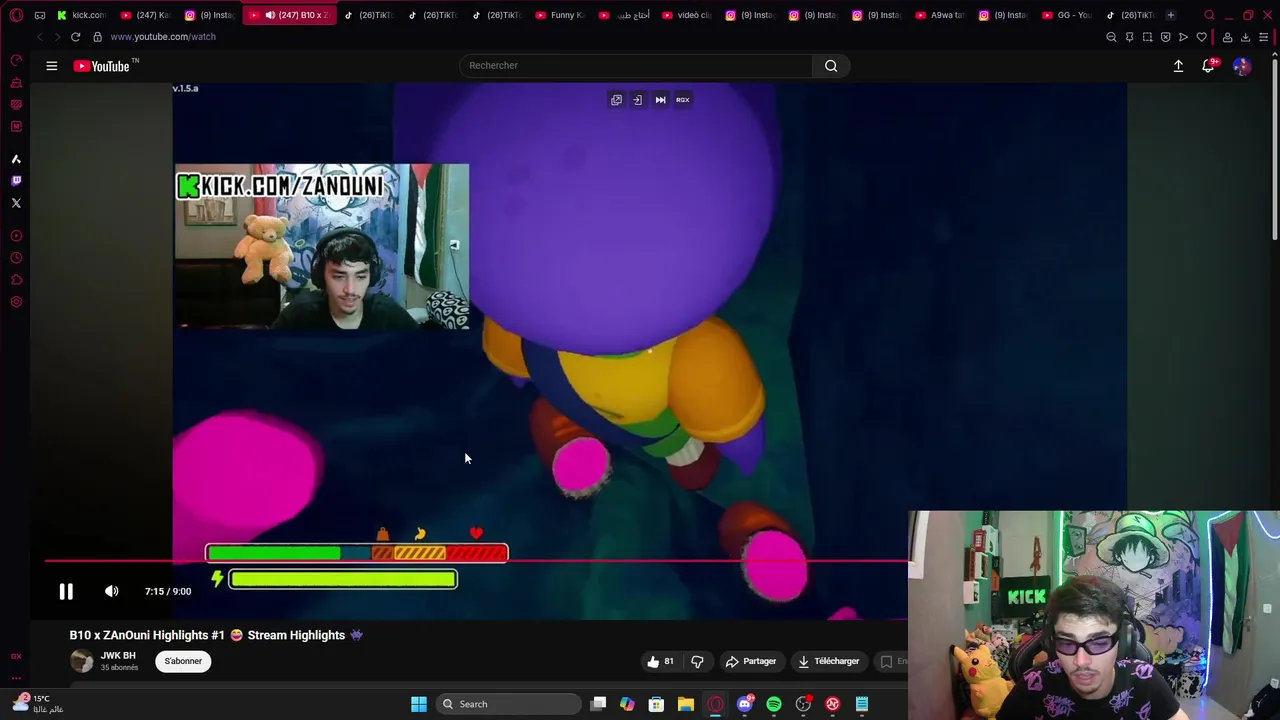Switch to the Funny Ka YouTube tab
The height and width of the screenshot is (720, 1280).
tap(560, 15)
